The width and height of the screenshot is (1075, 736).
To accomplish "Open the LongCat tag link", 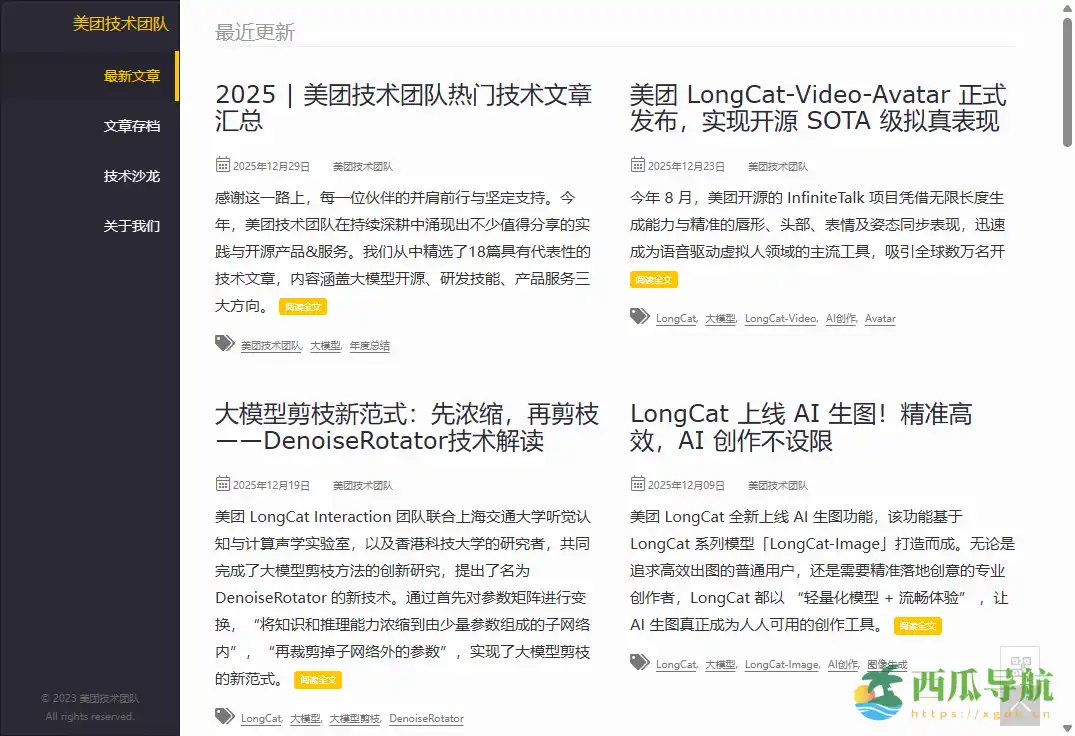I will pos(675,318).
